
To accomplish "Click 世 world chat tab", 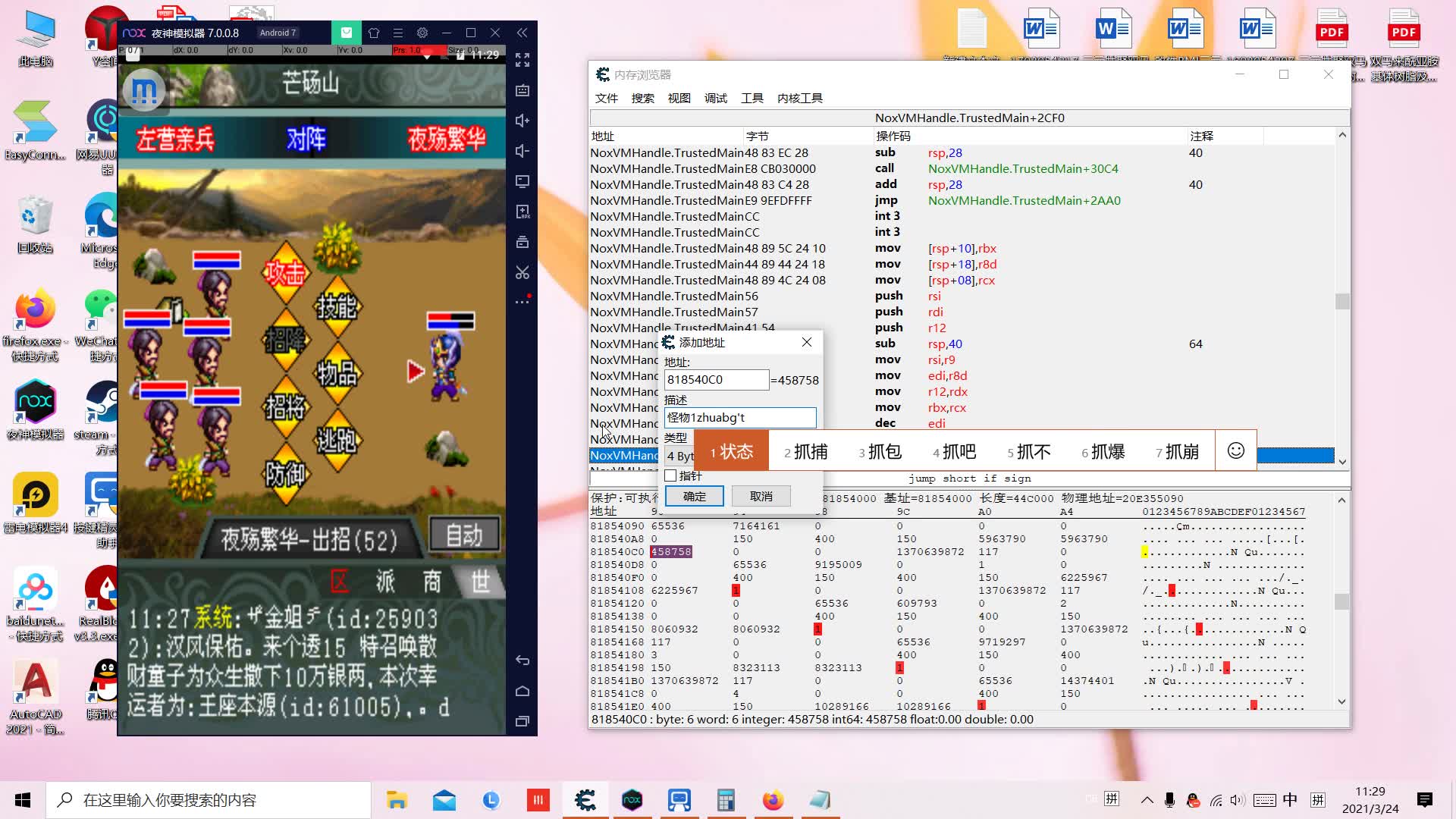I will (480, 582).
